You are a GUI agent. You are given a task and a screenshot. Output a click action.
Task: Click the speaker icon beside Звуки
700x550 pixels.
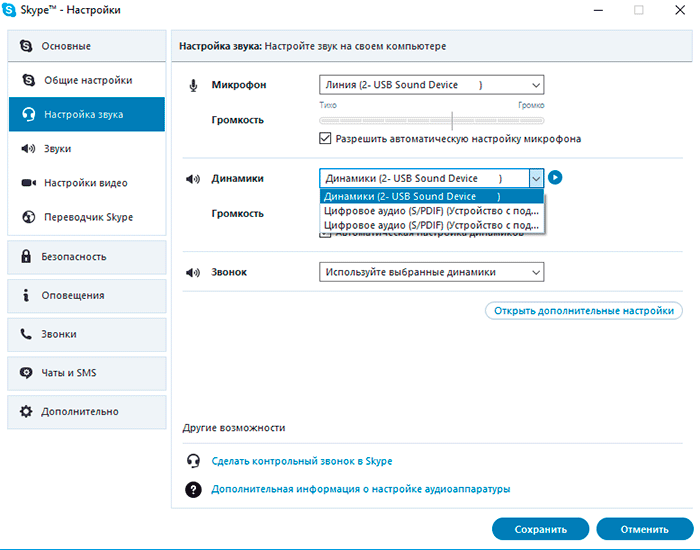click(28, 148)
